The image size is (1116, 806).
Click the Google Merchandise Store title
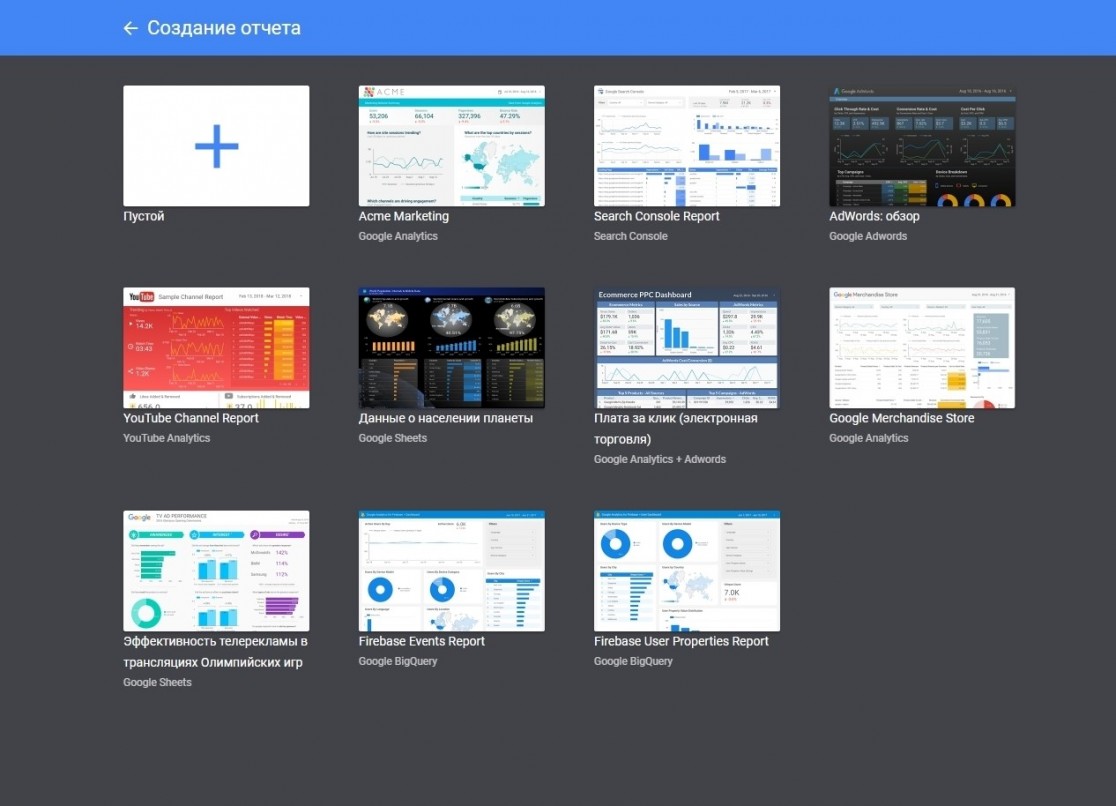tap(902, 418)
